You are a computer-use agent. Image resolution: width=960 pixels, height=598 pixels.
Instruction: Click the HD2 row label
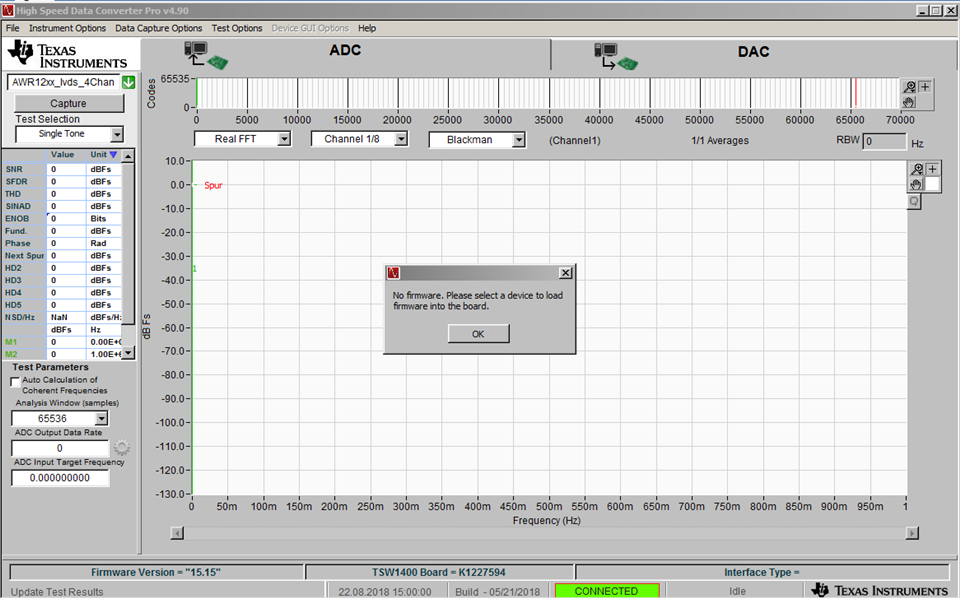coord(13,268)
